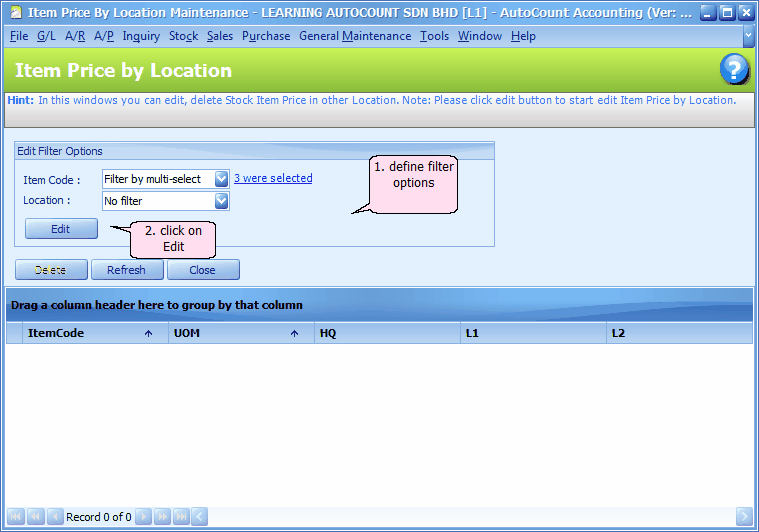Click horizontal scrollbar right arrow
Viewport: 759px width, 532px height.
tap(744, 517)
